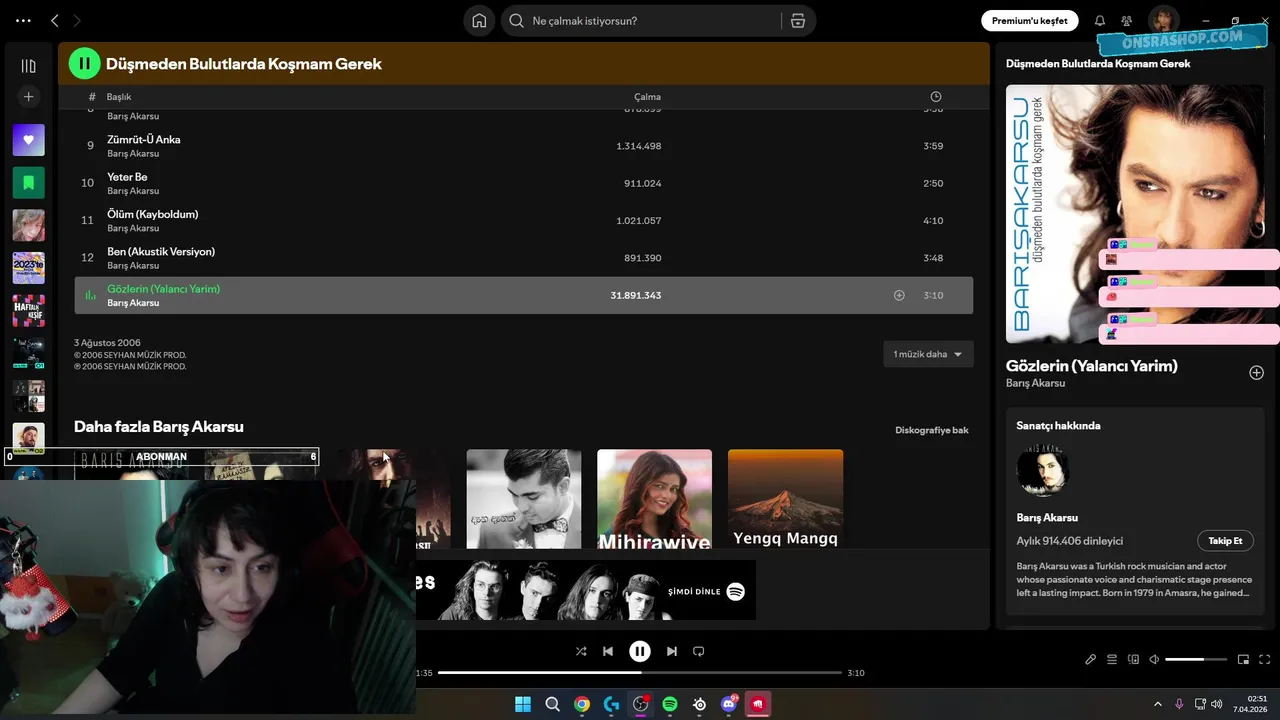Open the three-dot menu at top left
This screenshot has height=720, width=1280.
pyautogui.click(x=23, y=20)
